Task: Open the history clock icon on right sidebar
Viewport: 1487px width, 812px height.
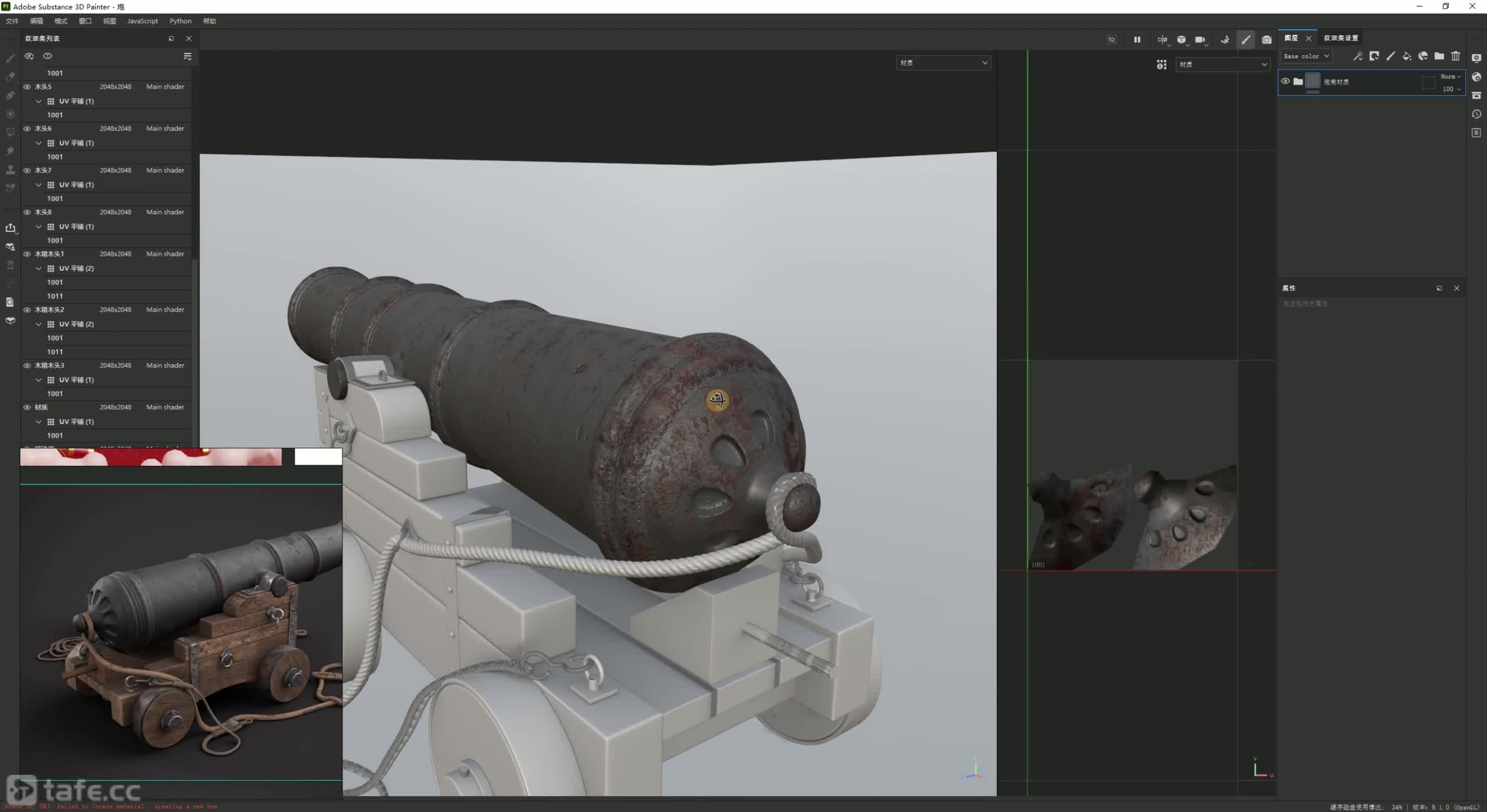Action: [x=1476, y=114]
